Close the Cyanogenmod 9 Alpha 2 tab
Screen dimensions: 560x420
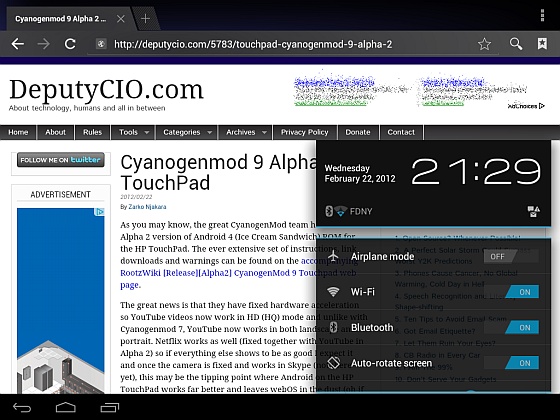[x=121, y=19]
